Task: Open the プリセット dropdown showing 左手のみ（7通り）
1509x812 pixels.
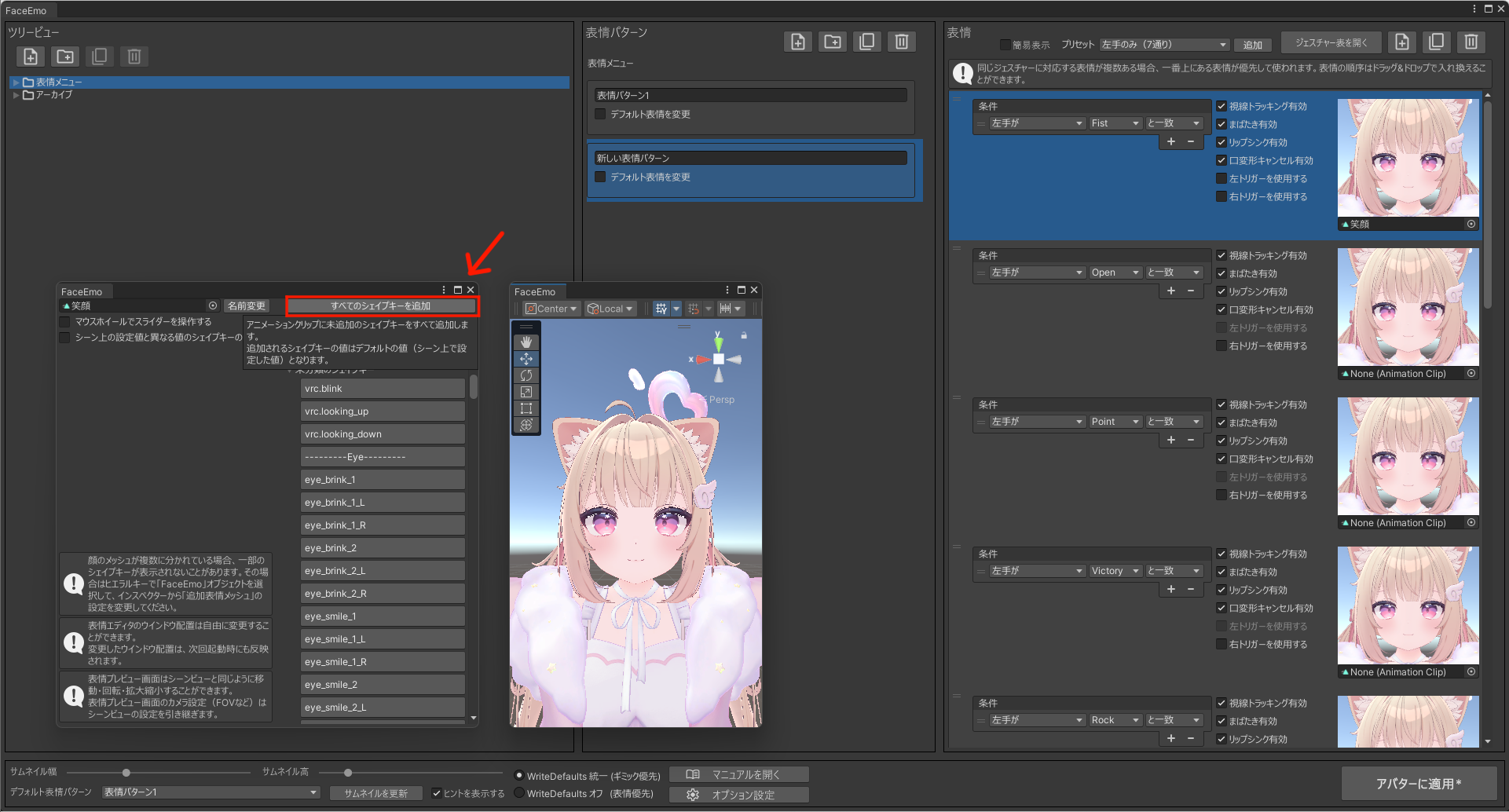Action: 1164,44
